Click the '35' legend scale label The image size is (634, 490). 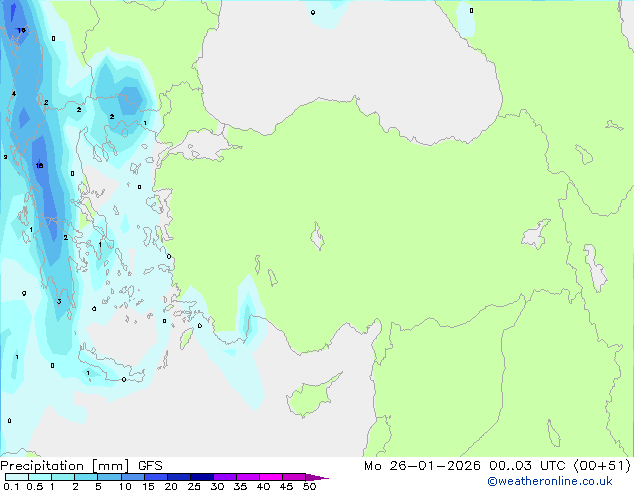(240, 486)
